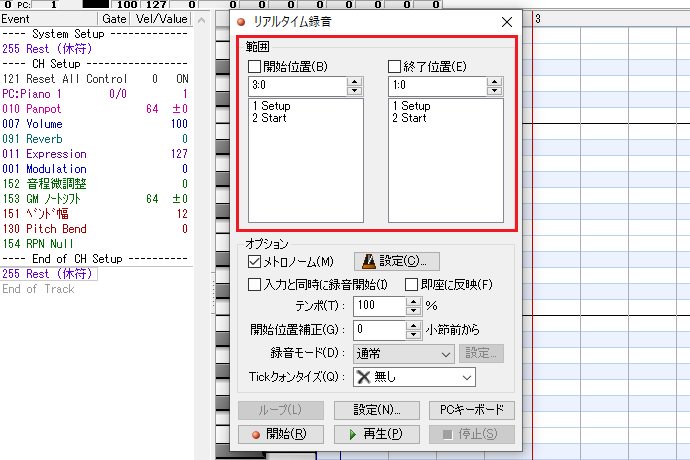This screenshot has width=690, height=460.
Task: Toggle the 即座に反映(F) checkbox
Action: [x=412, y=284]
